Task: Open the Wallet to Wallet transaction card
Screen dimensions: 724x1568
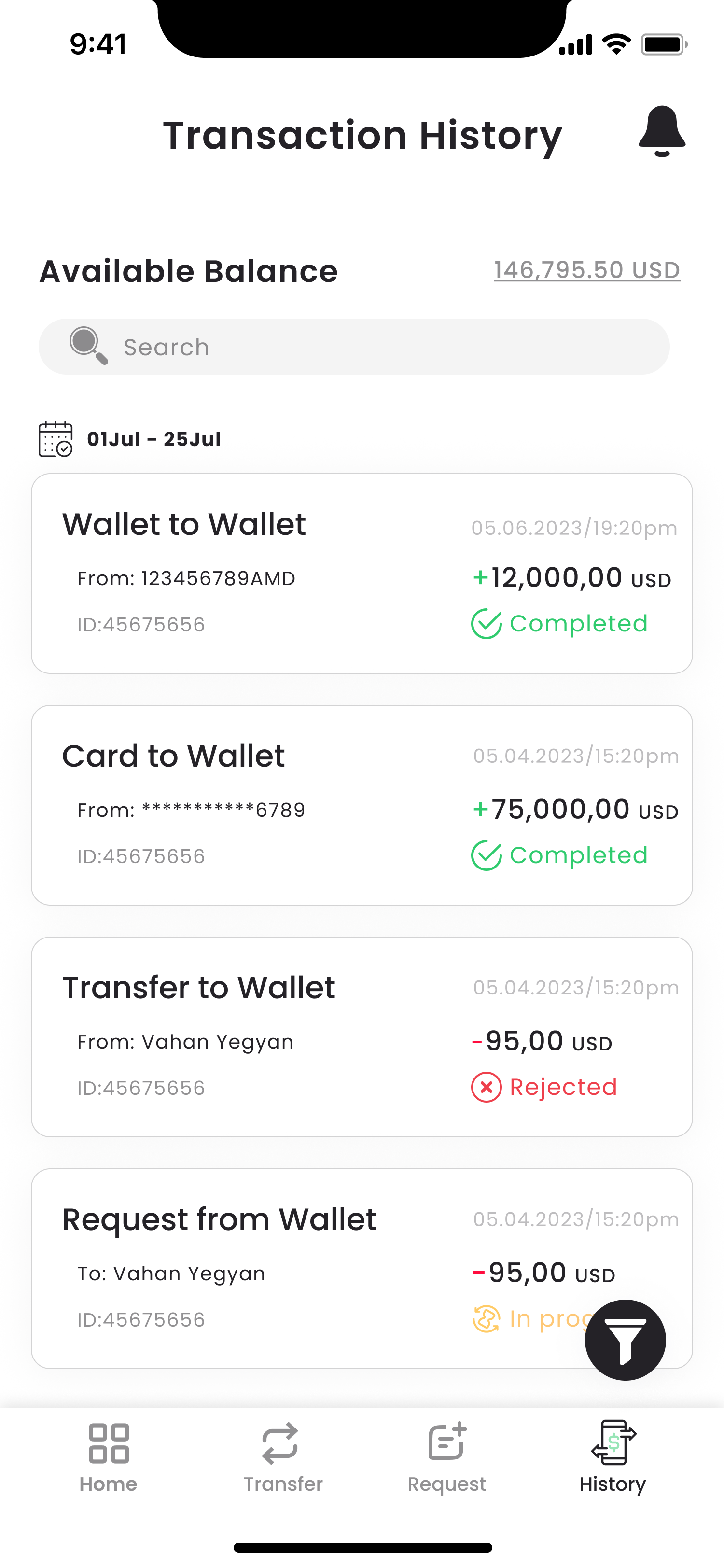Action: 362,574
